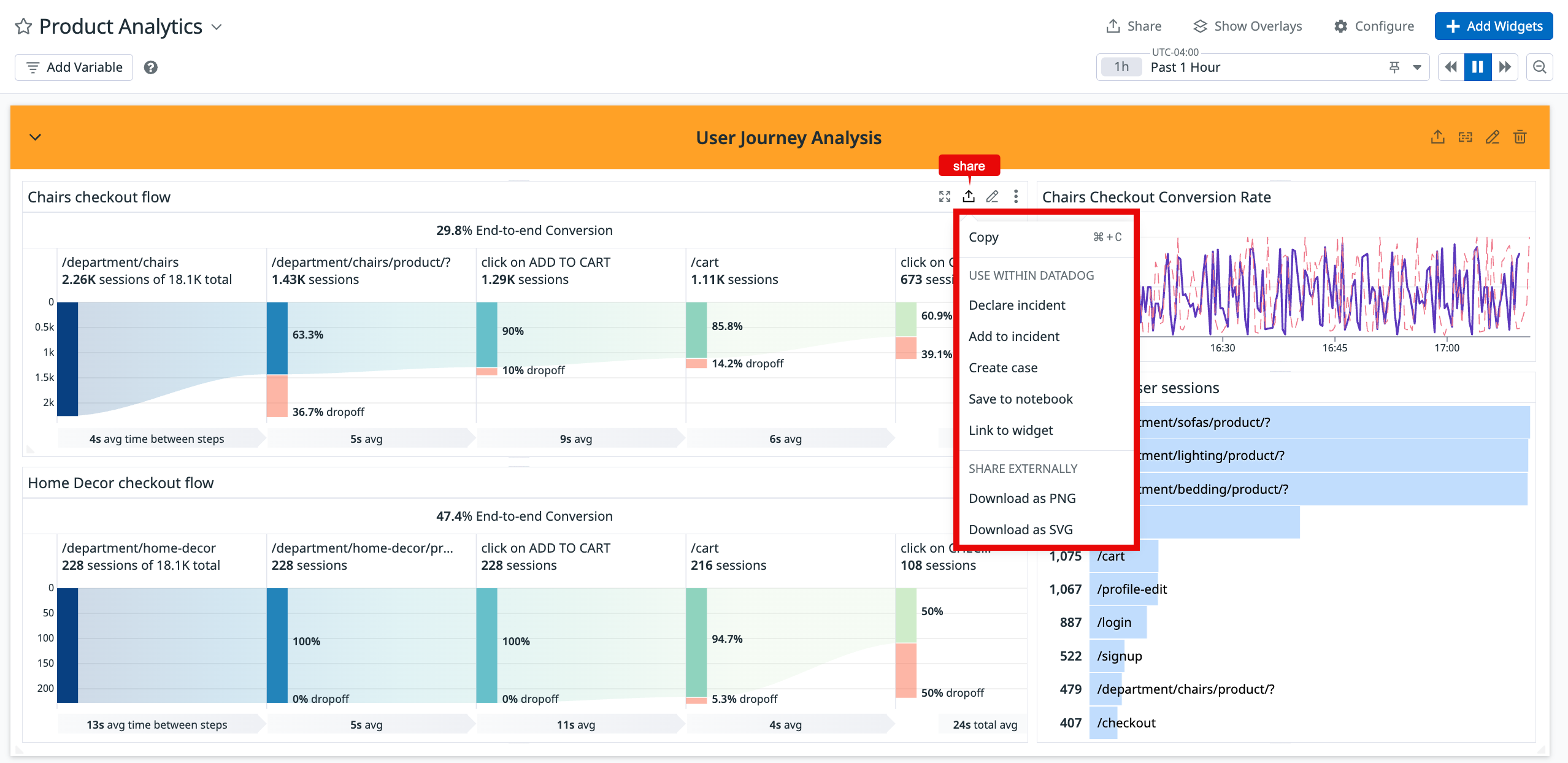Click the Add Widgets button
This screenshot has width=1568, height=763.
point(1493,26)
